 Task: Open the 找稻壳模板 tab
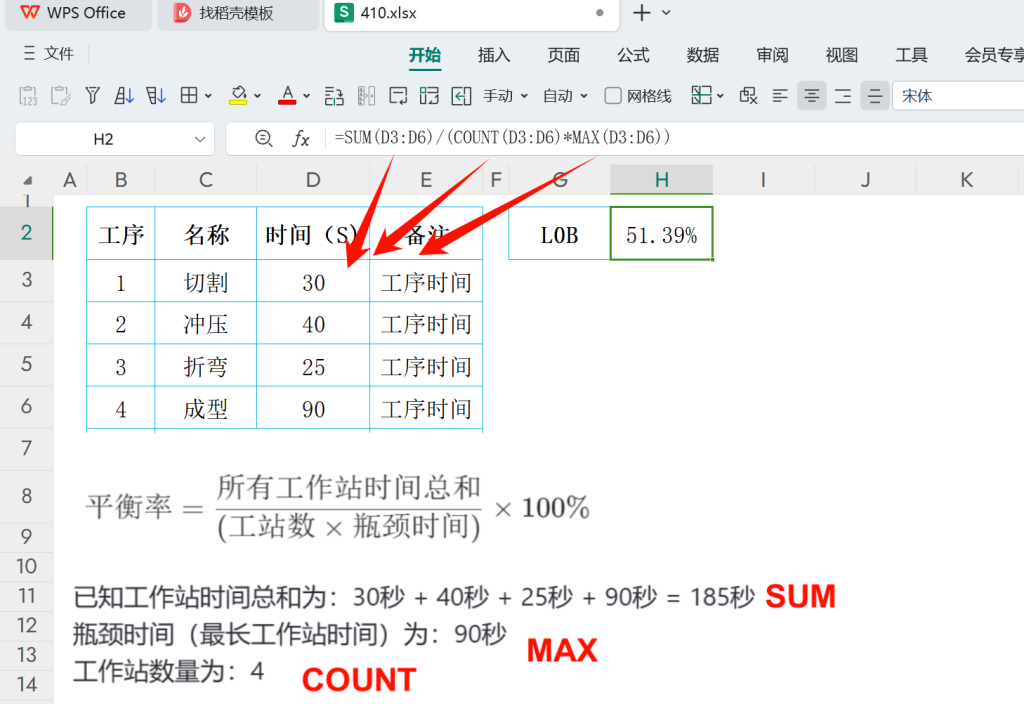coord(238,13)
